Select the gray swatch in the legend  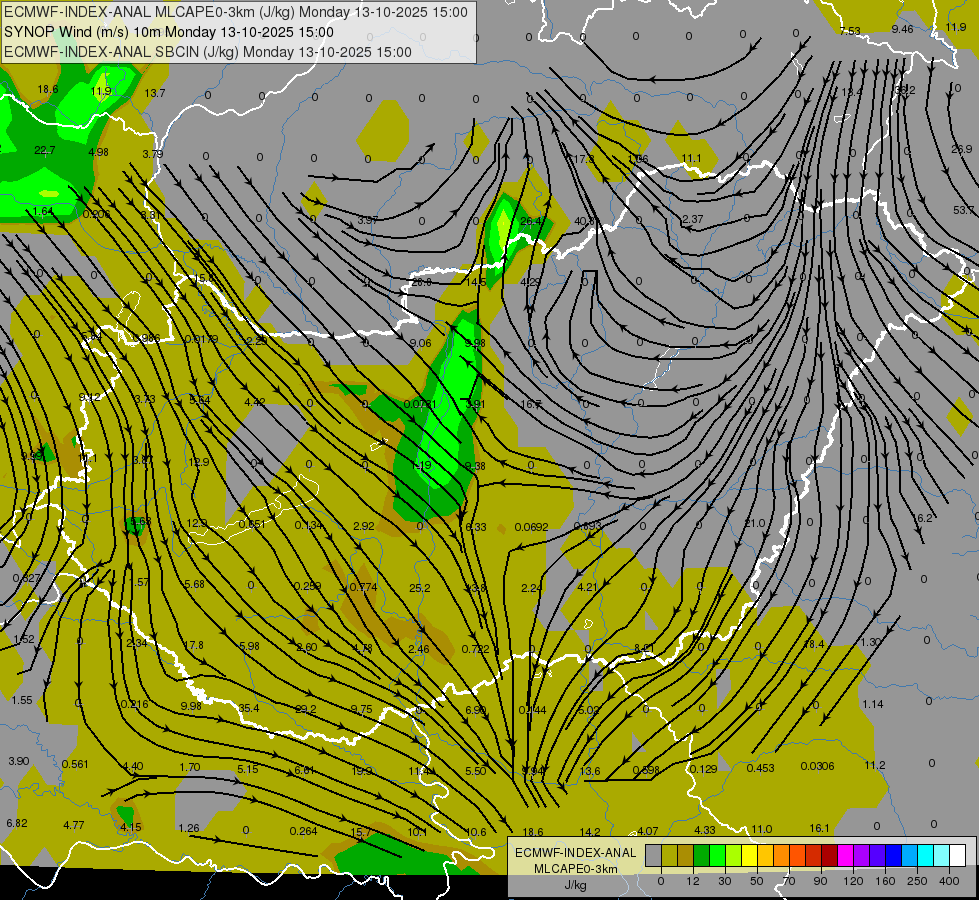click(x=653, y=856)
